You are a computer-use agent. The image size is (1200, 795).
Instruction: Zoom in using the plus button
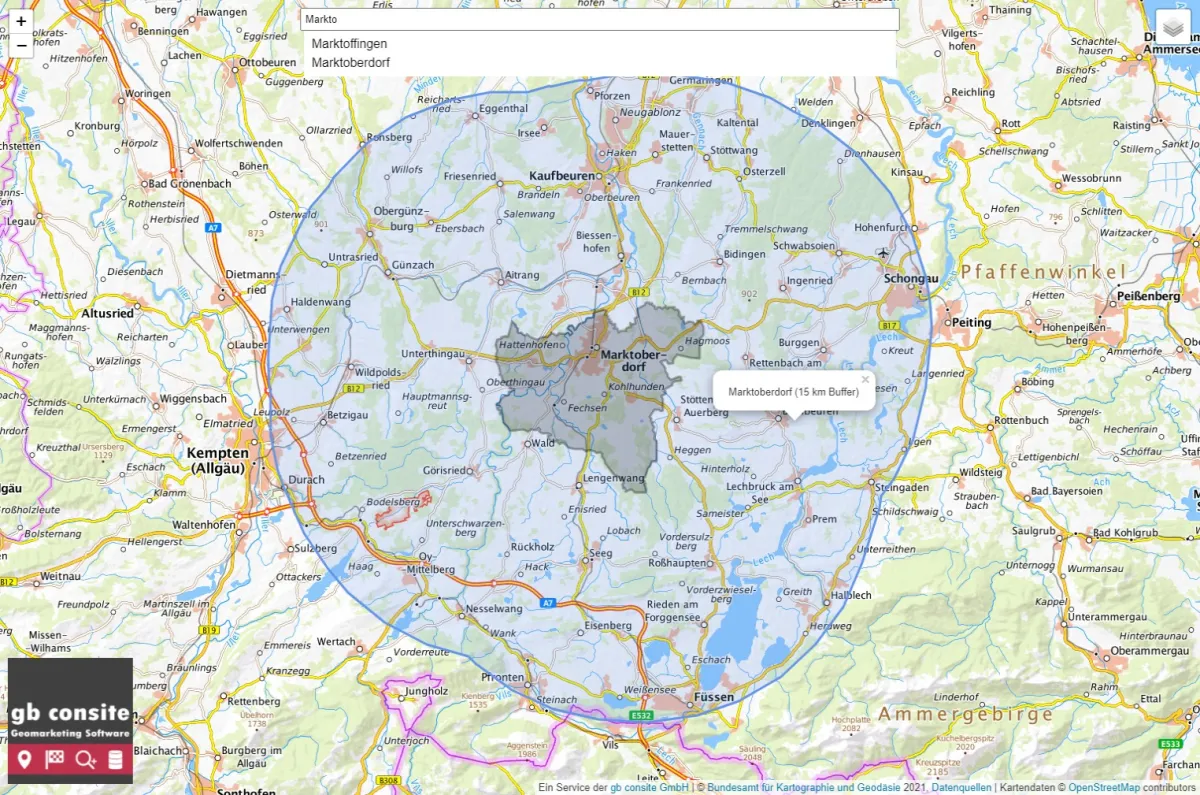[x=21, y=22]
